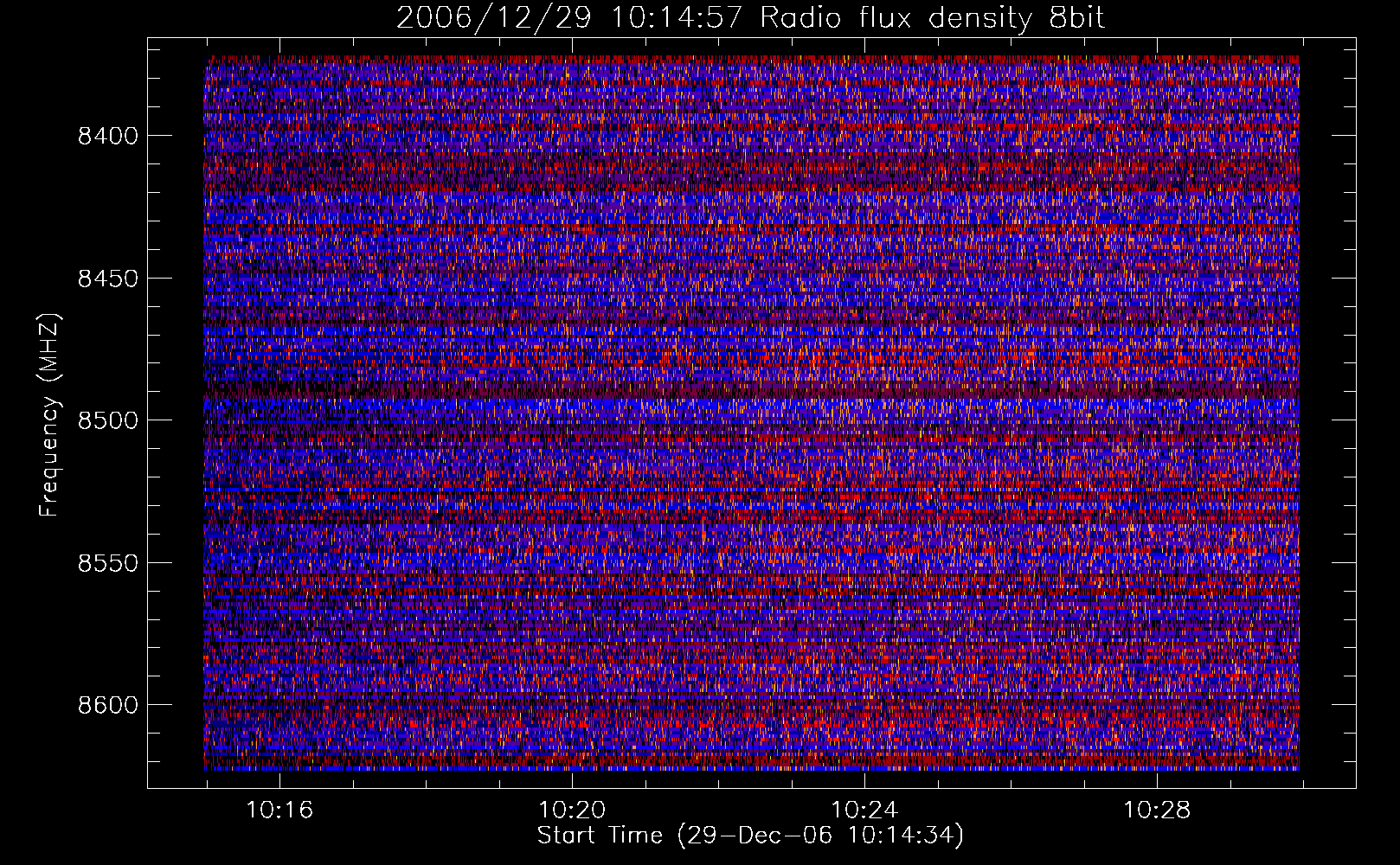Click the "Start Time (29-Dec-06 10:14:34)" axis label
1400x865 pixels.
750,836
